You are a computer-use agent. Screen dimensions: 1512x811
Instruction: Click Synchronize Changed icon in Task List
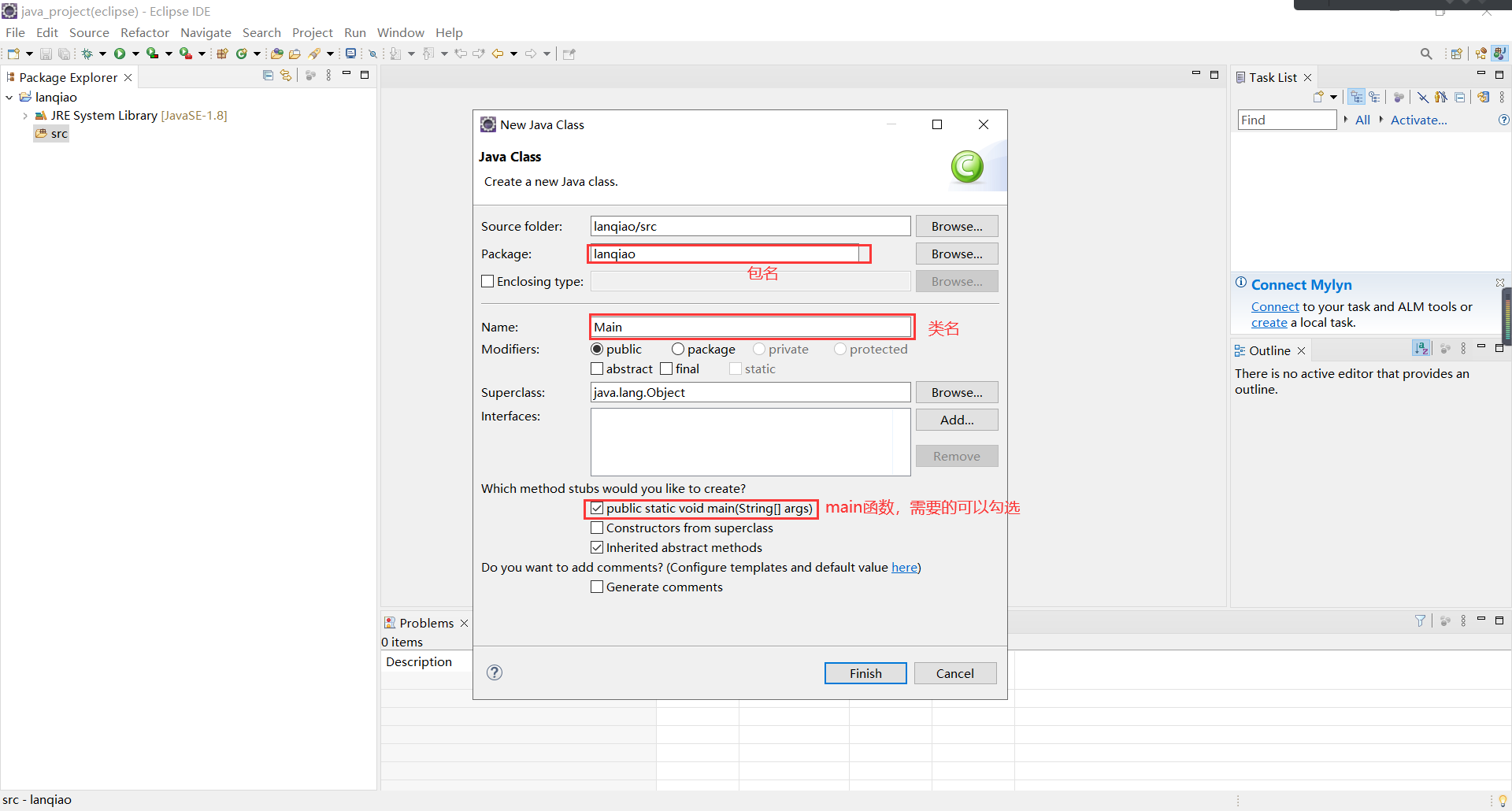(1483, 97)
